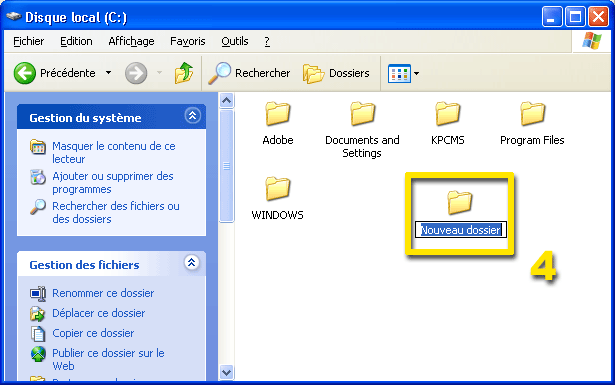Click the task pane scrollbar thumb
The height and width of the screenshot is (385, 615).
pyautogui.click(x=226, y=166)
